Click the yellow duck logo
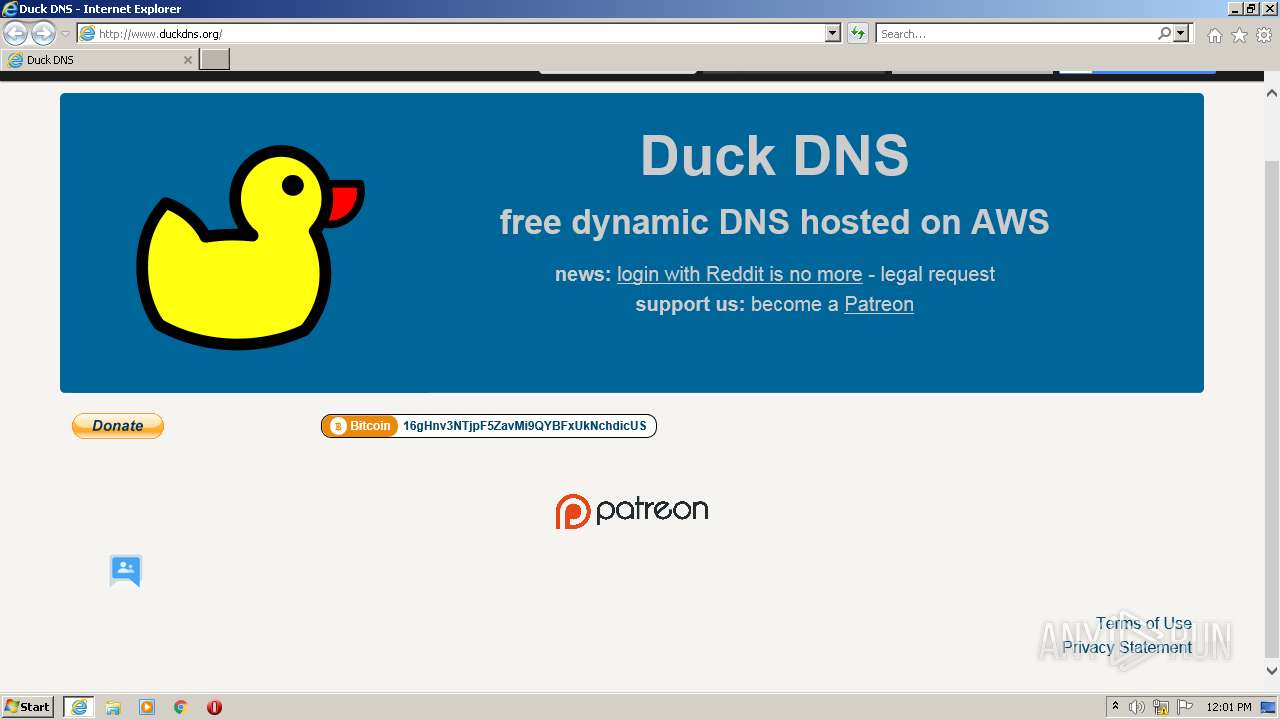 [x=250, y=247]
